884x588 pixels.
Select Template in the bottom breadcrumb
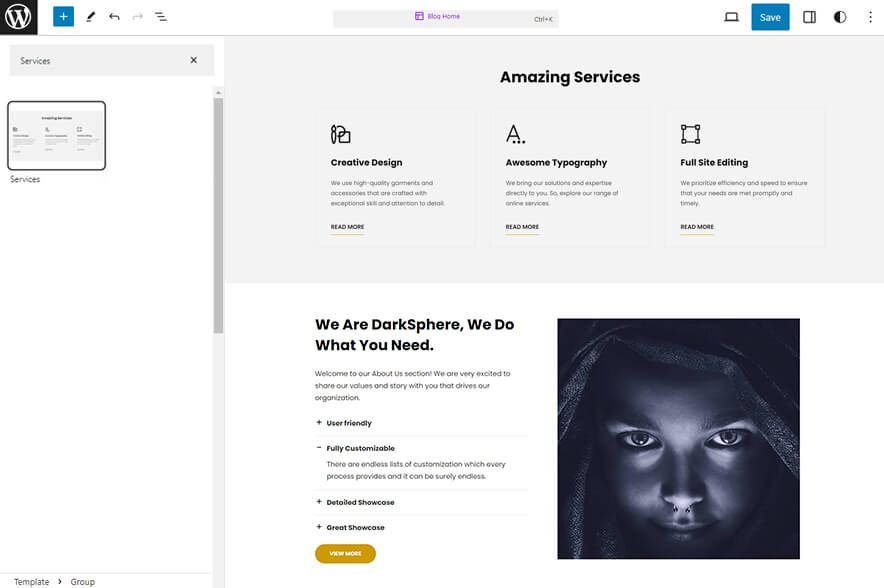point(31,580)
